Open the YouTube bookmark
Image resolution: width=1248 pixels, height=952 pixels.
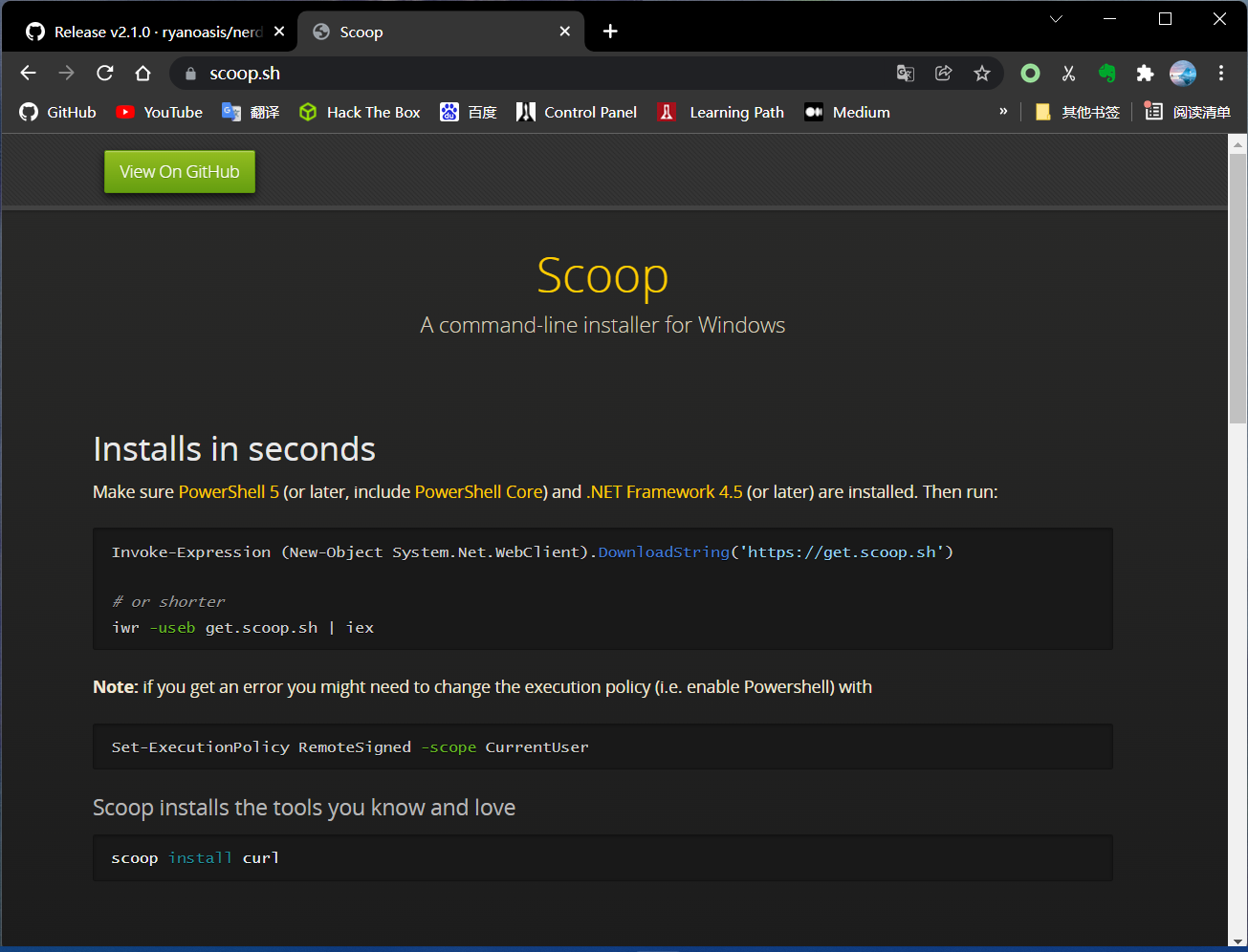coord(160,112)
